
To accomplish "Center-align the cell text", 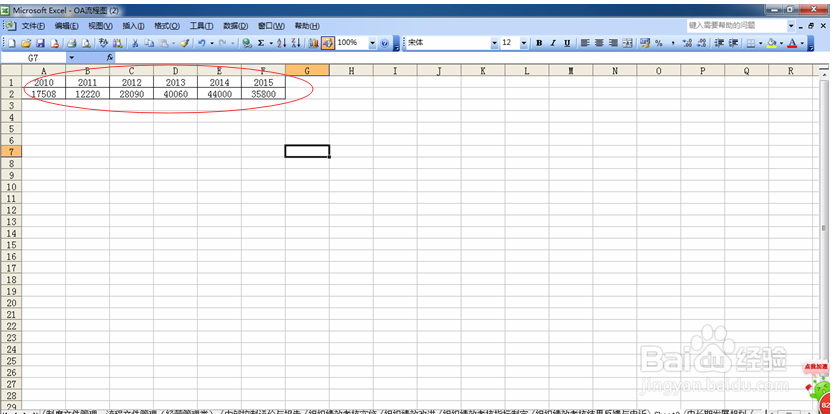I will point(599,43).
